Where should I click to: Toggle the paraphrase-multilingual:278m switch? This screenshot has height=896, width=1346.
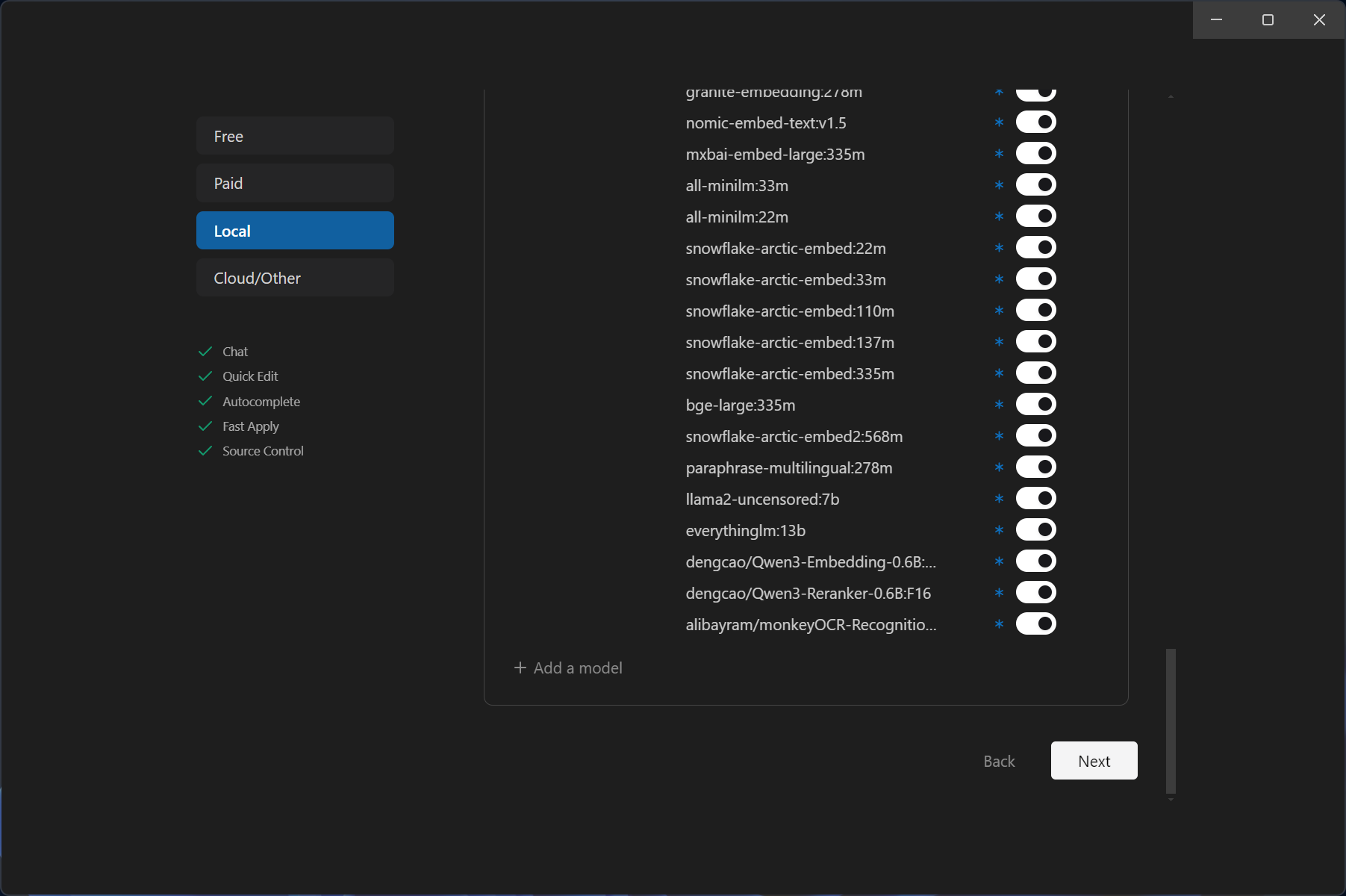[1036, 467]
